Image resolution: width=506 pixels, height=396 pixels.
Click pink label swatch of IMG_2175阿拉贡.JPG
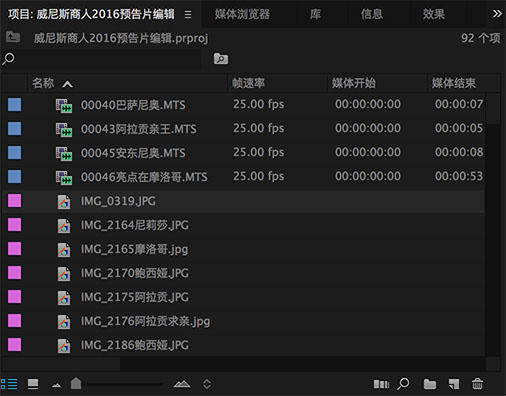pos(14,297)
